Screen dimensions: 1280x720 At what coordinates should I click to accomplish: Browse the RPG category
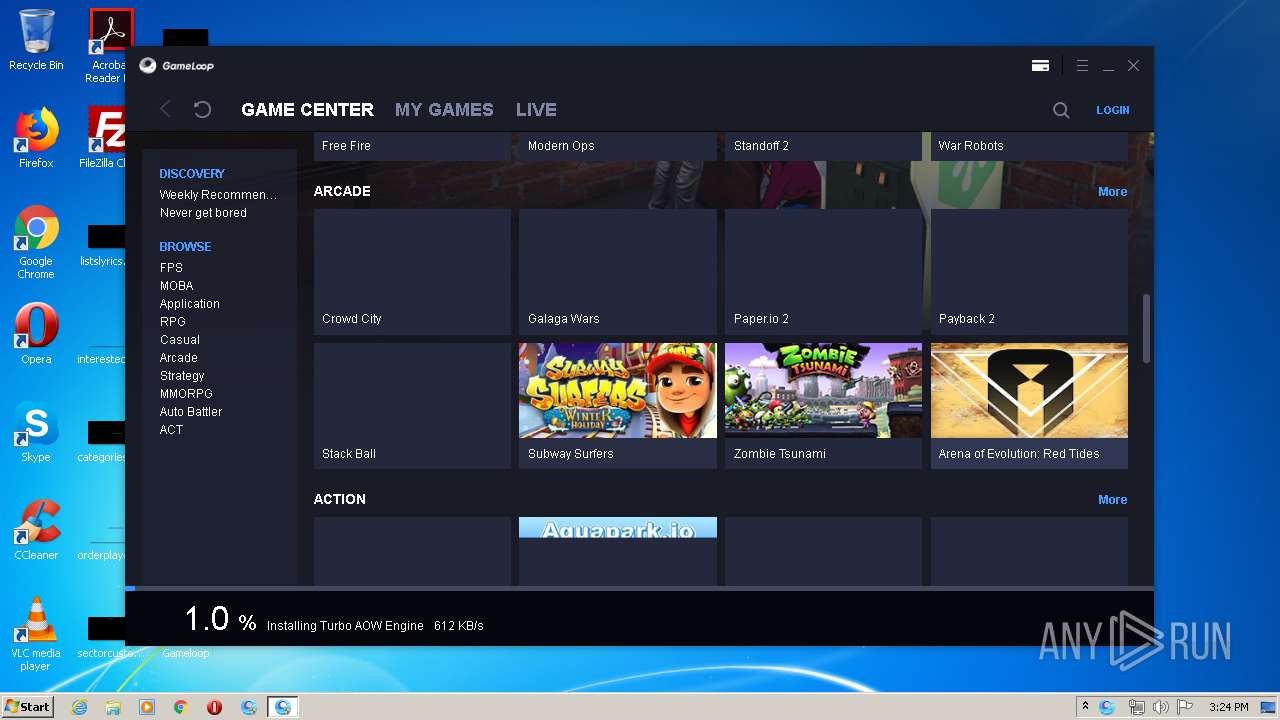[x=172, y=322]
